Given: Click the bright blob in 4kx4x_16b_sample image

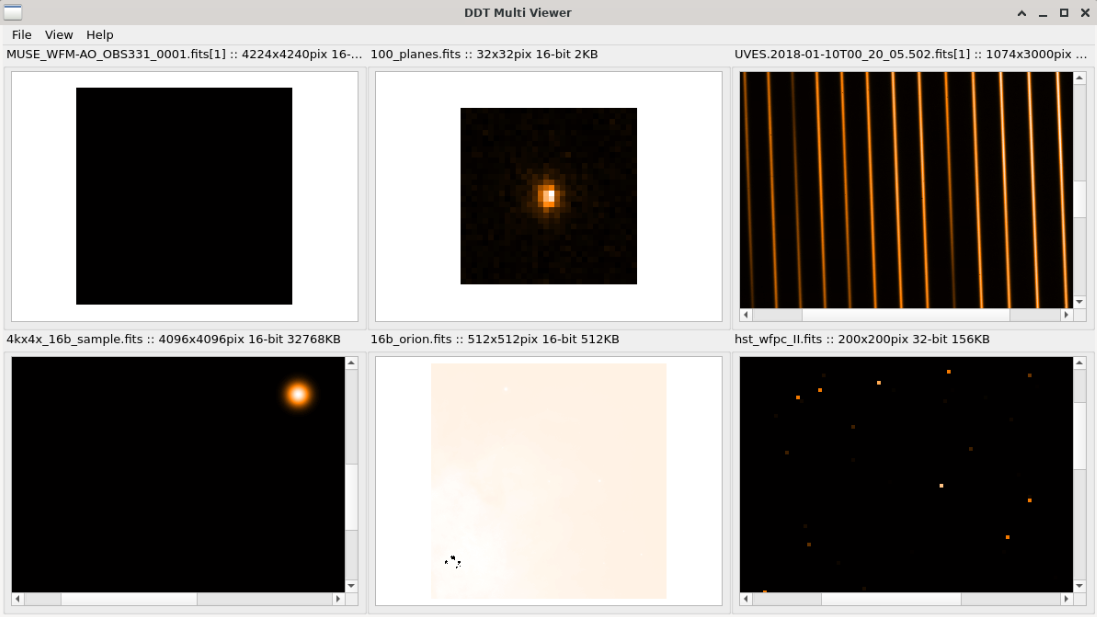Looking at the screenshot, I should coord(298,394).
